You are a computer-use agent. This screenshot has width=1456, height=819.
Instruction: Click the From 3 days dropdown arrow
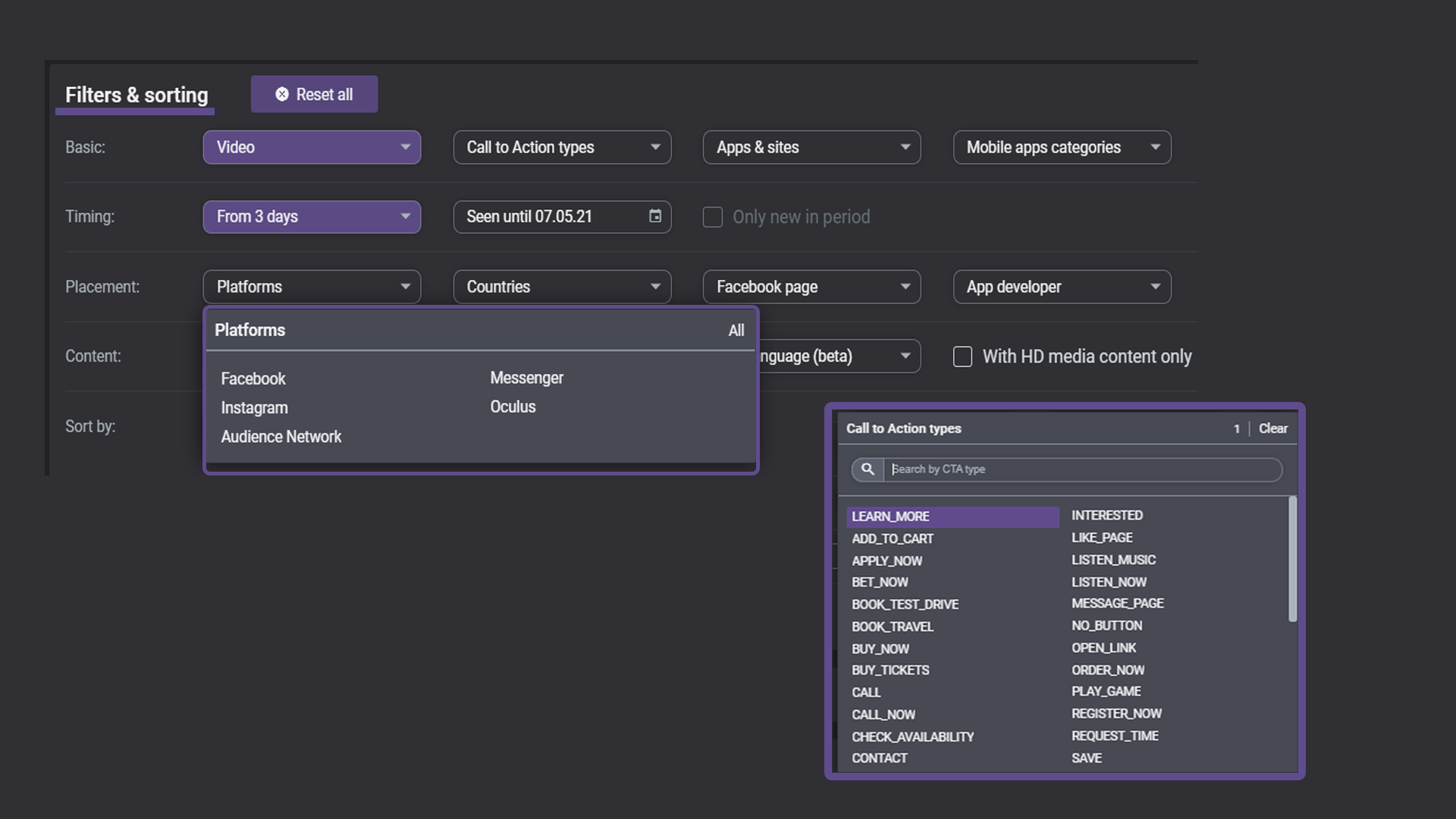click(x=405, y=217)
